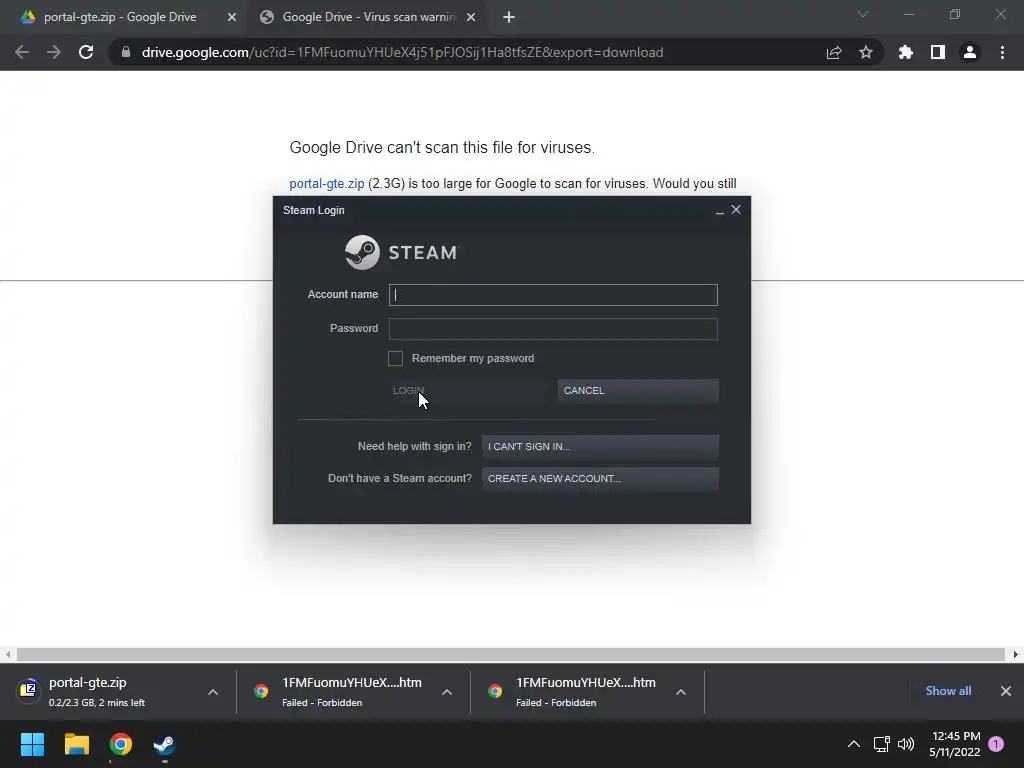
Task: Switch to portal-gte.zip - Google Drive tab
Action: coord(120,17)
